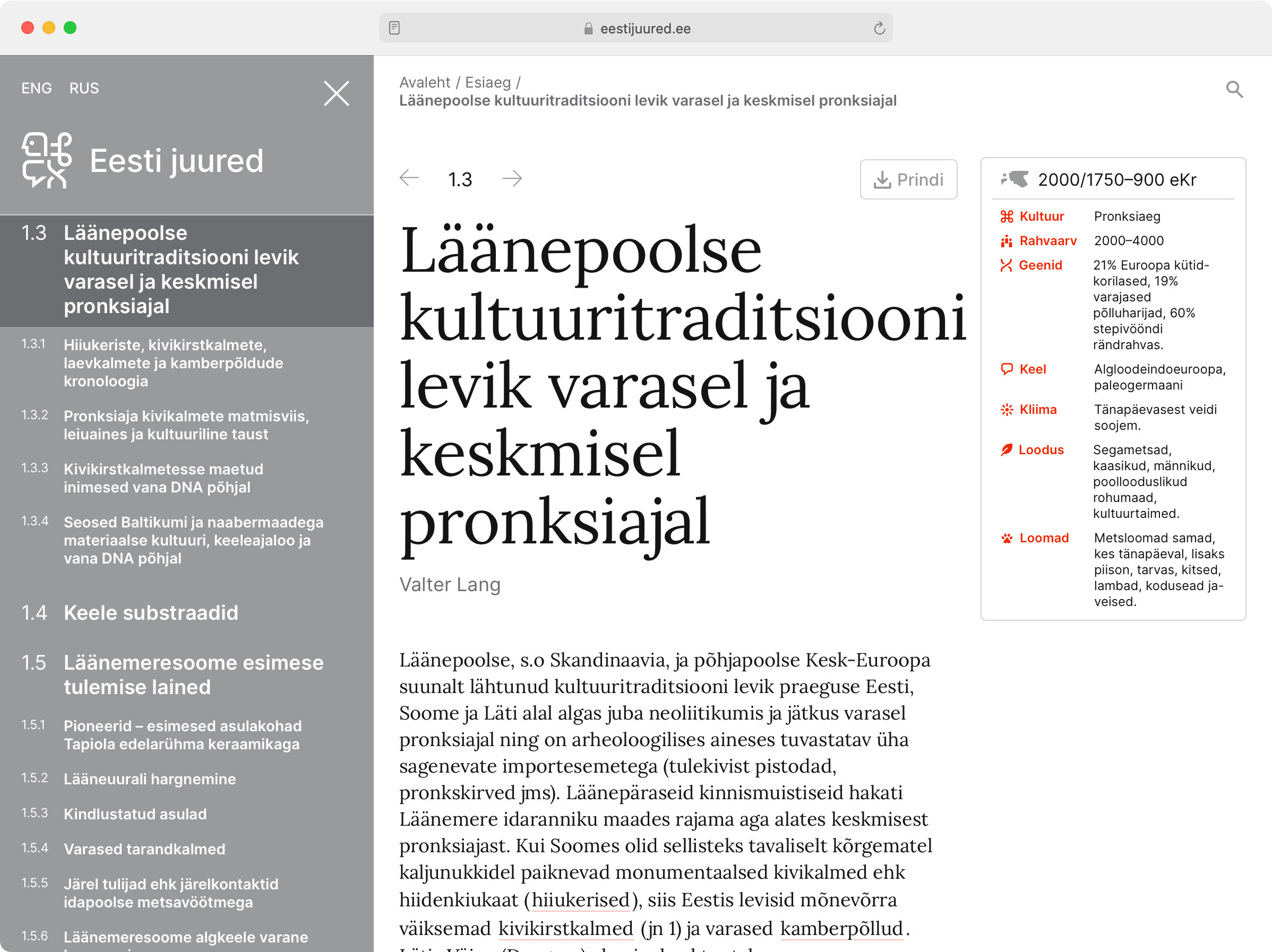Click the Loomad paw icon
This screenshot has height=952, width=1272.
pyautogui.click(x=1007, y=538)
